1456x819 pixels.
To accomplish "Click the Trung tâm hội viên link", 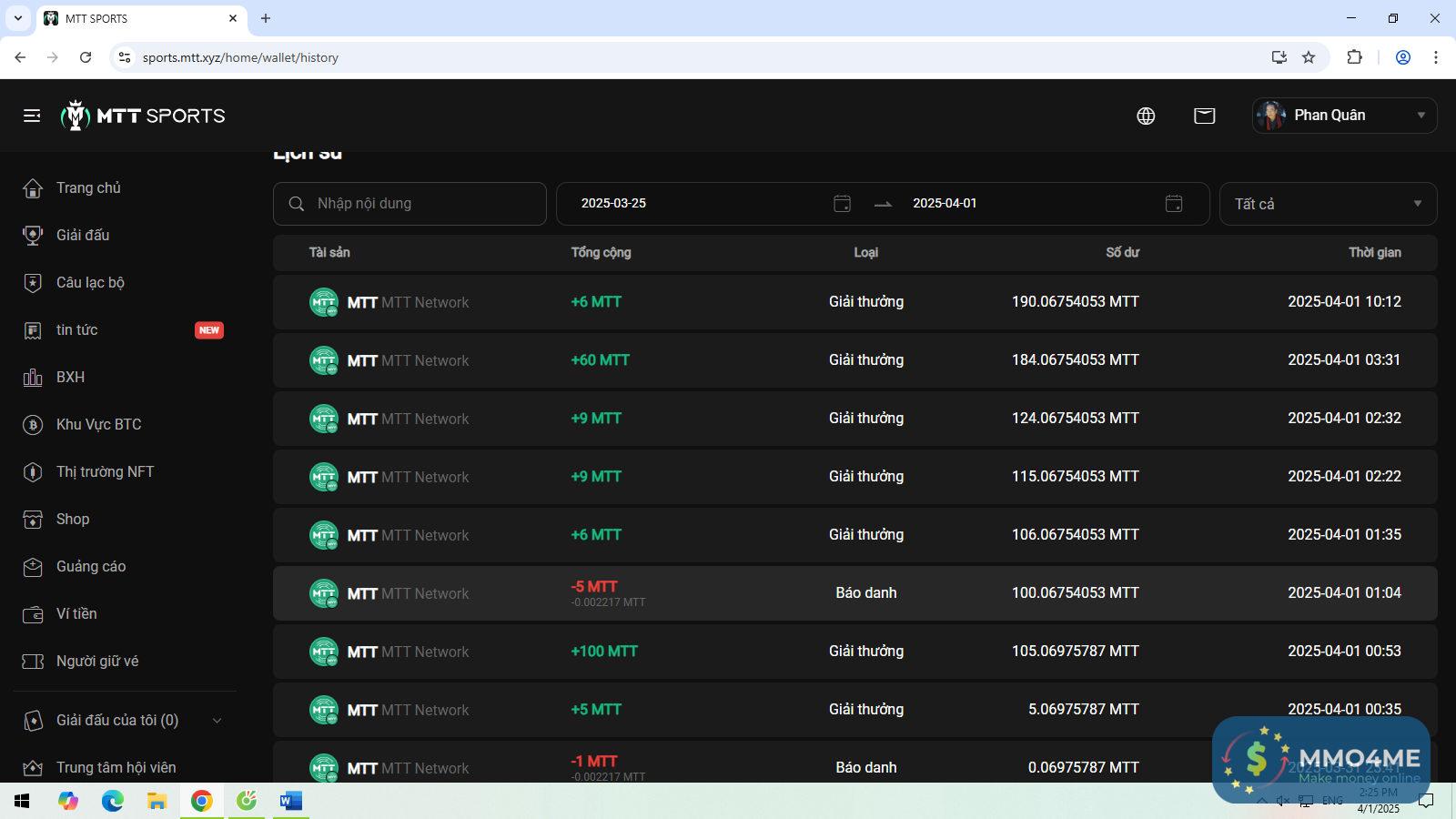I will [x=116, y=767].
